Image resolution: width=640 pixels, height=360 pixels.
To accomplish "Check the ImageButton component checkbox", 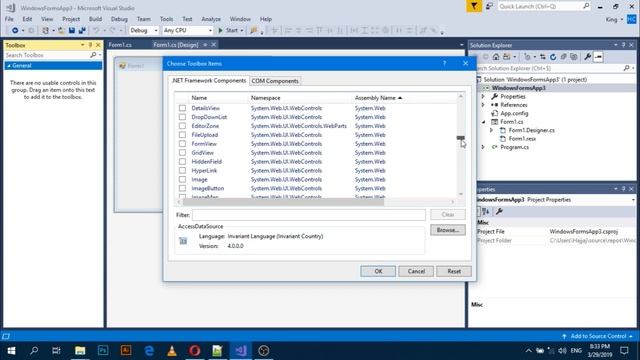I will pyautogui.click(x=182, y=189).
